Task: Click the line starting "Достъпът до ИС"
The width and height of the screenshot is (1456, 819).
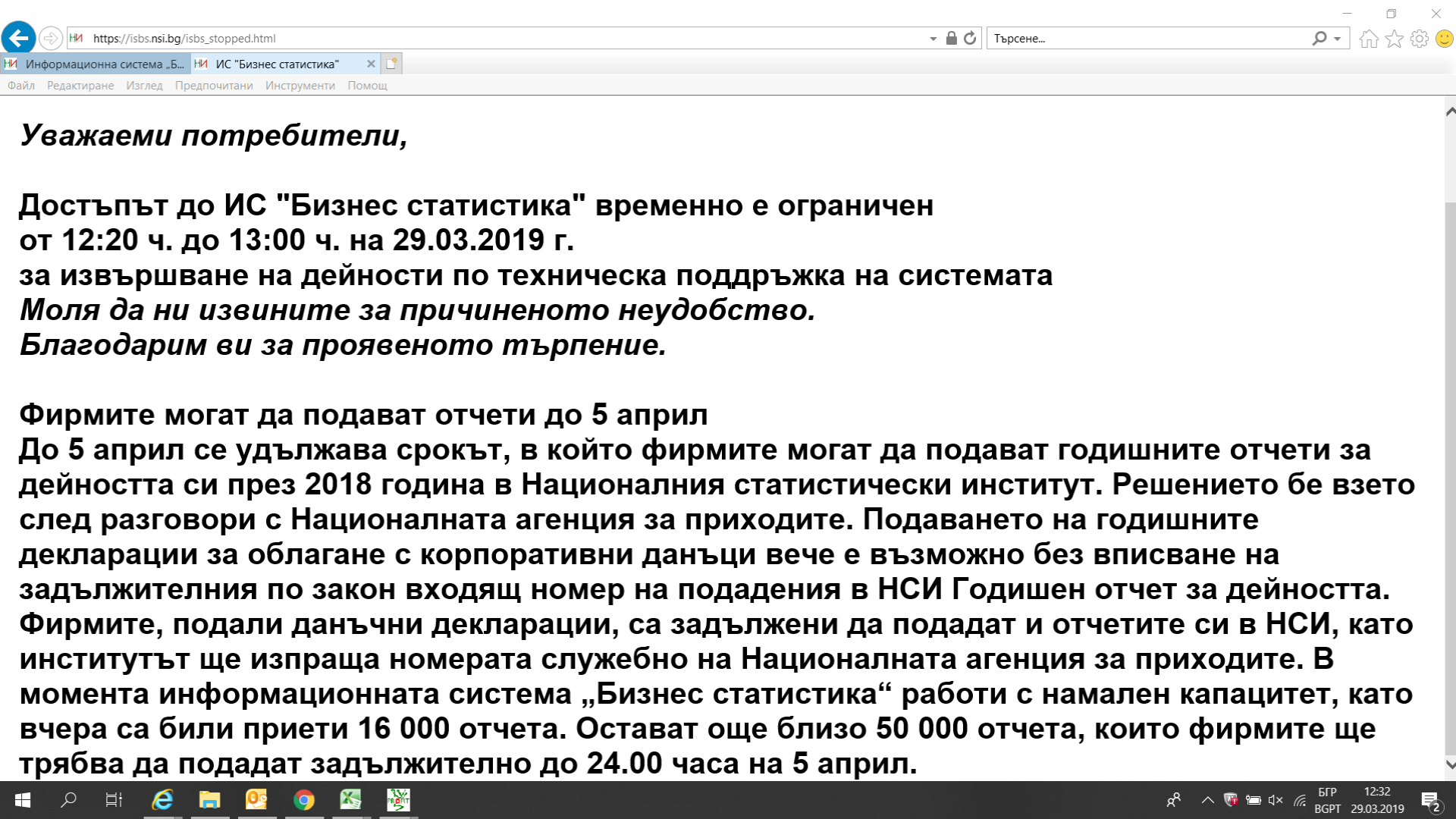Action: (x=476, y=206)
